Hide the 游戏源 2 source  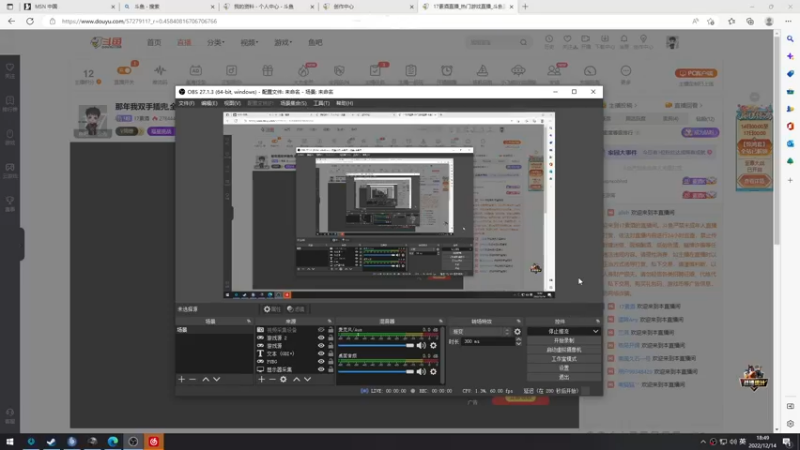[x=321, y=338]
